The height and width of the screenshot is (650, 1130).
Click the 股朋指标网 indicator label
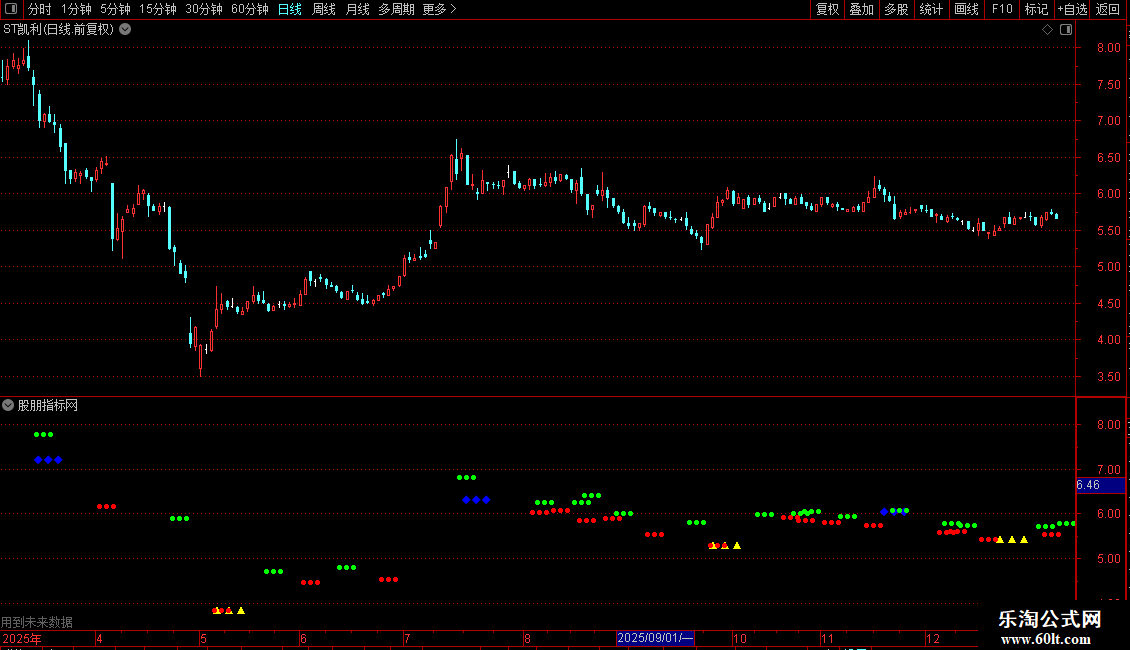48,406
